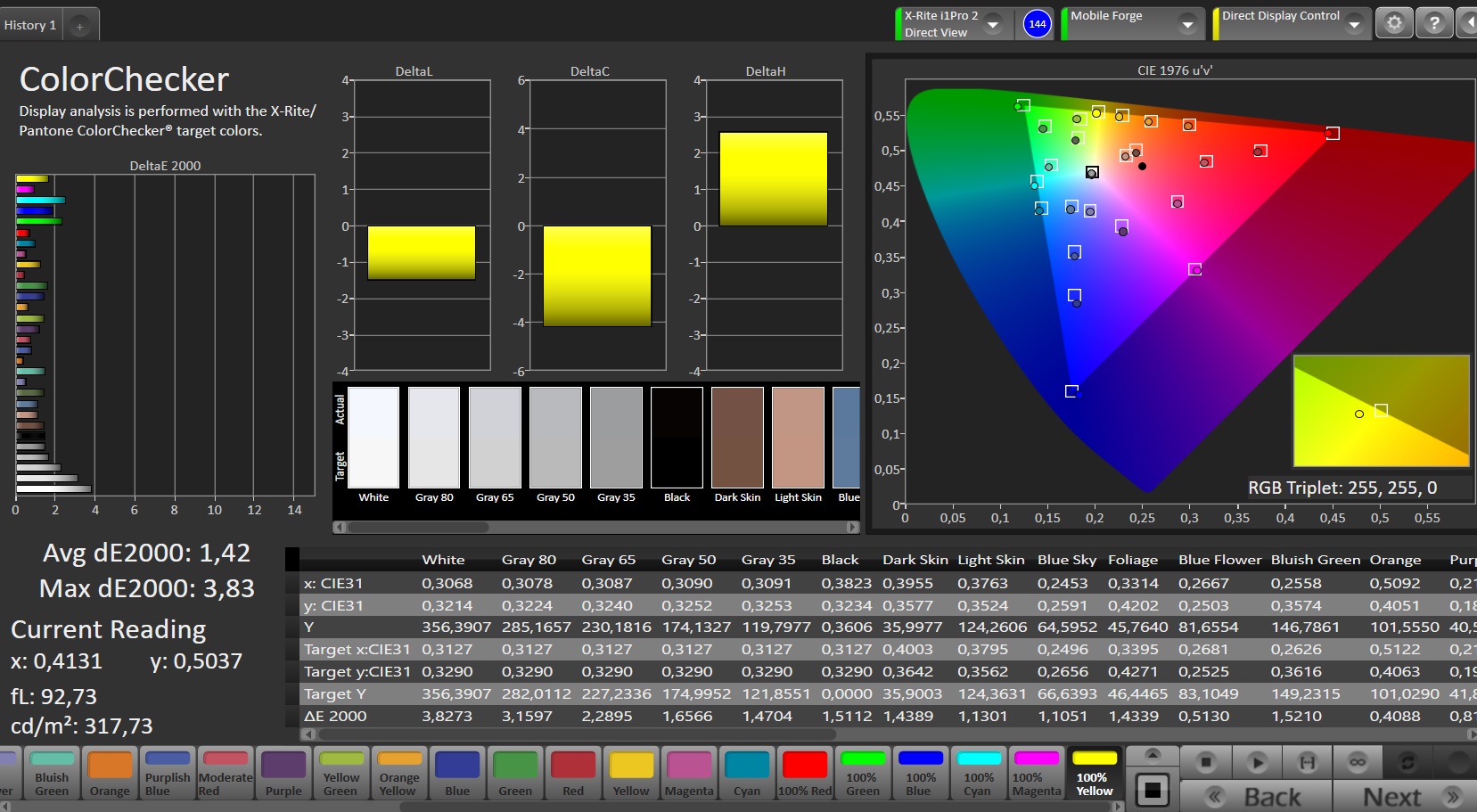
Task: Click the Blue Sky column header
Action: [x=1067, y=560]
